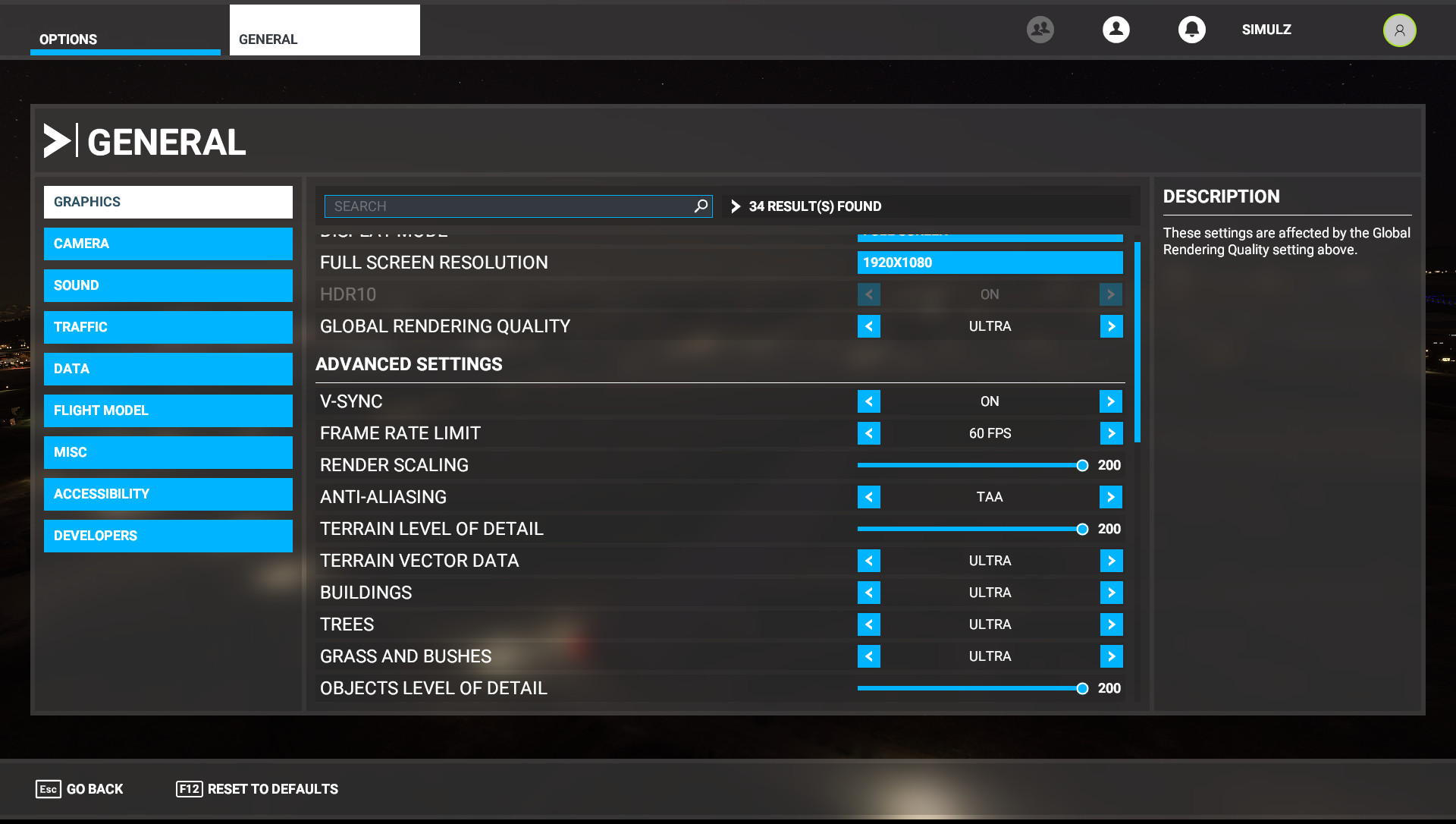Open the Accessibility settings category
Image resolution: width=1456 pixels, height=824 pixels.
tap(168, 494)
